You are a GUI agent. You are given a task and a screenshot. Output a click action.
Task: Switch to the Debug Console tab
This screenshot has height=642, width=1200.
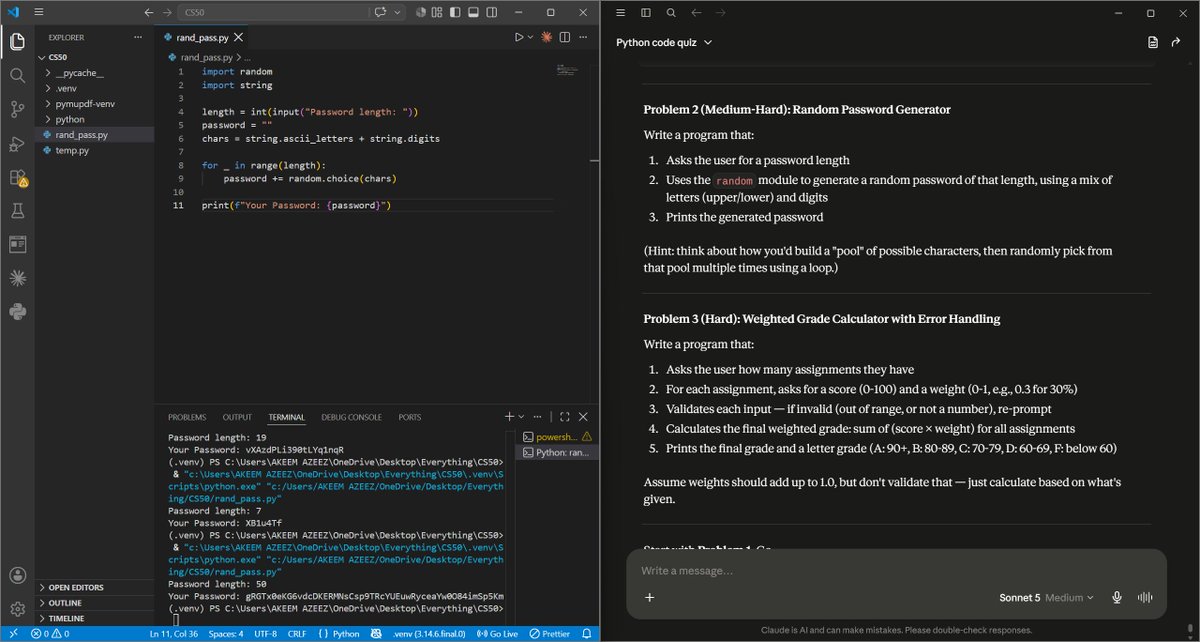[351, 417]
